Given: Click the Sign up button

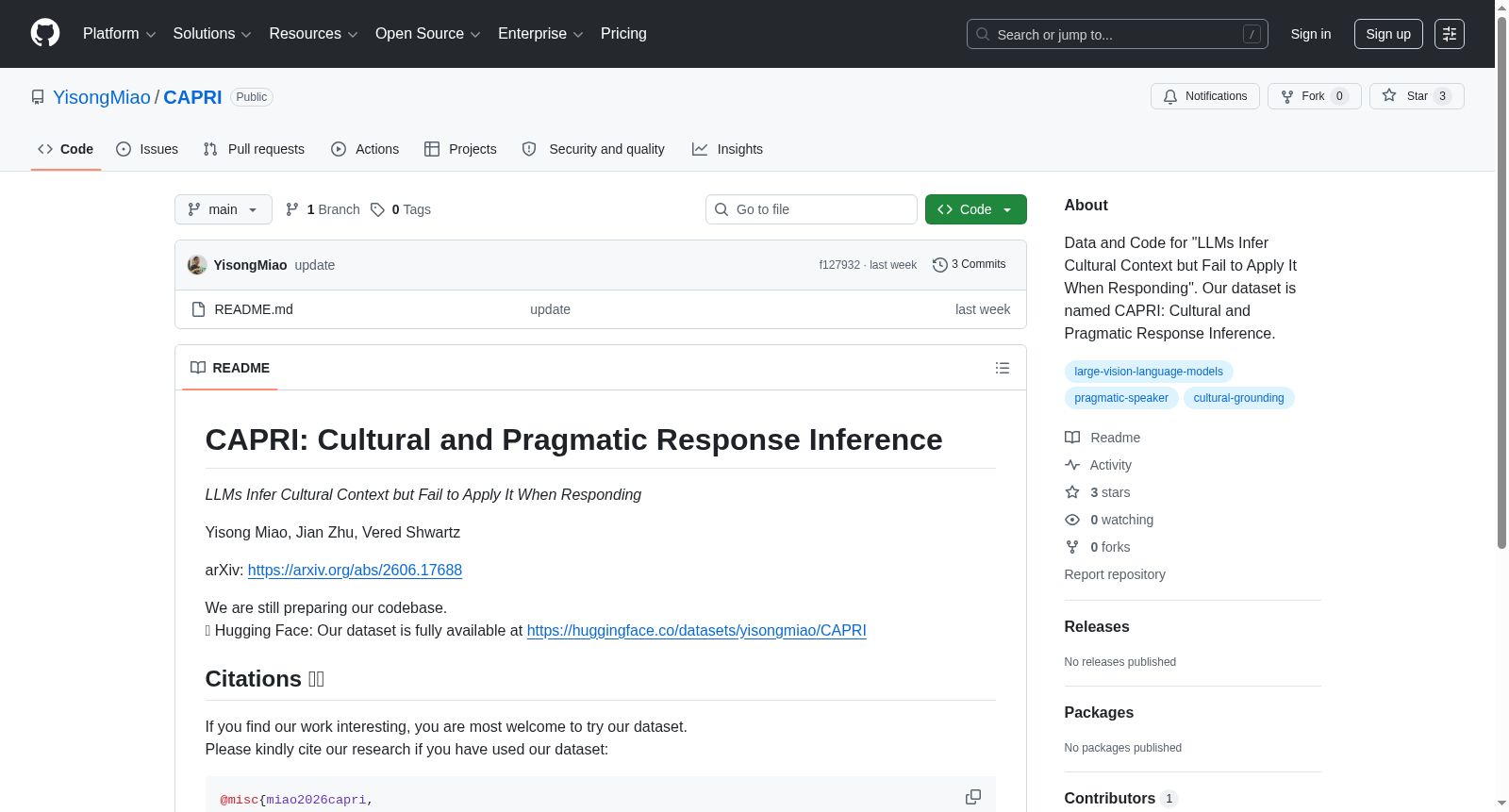Looking at the screenshot, I should (1388, 34).
